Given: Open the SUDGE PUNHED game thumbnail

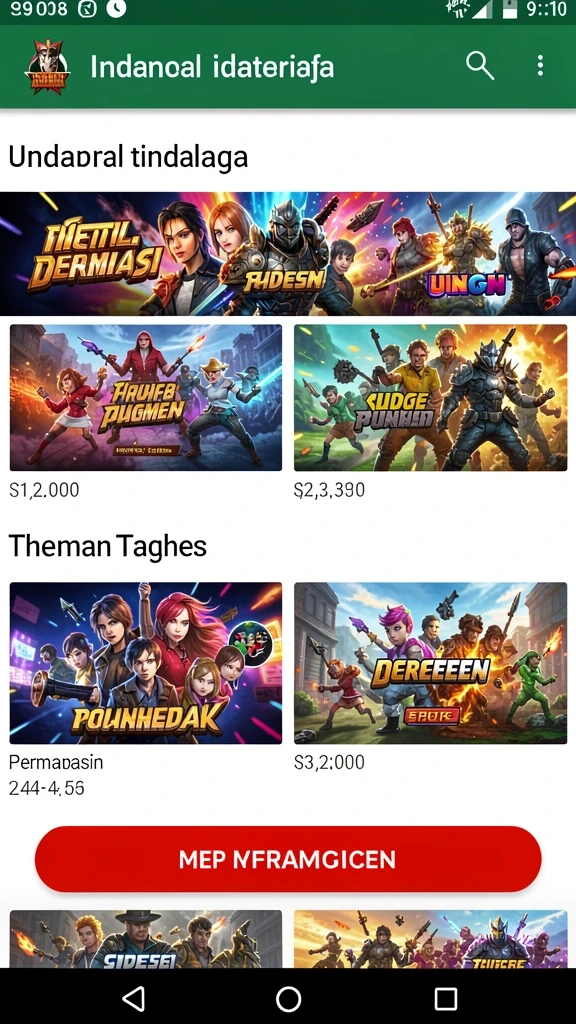Looking at the screenshot, I should pos(430,397).
